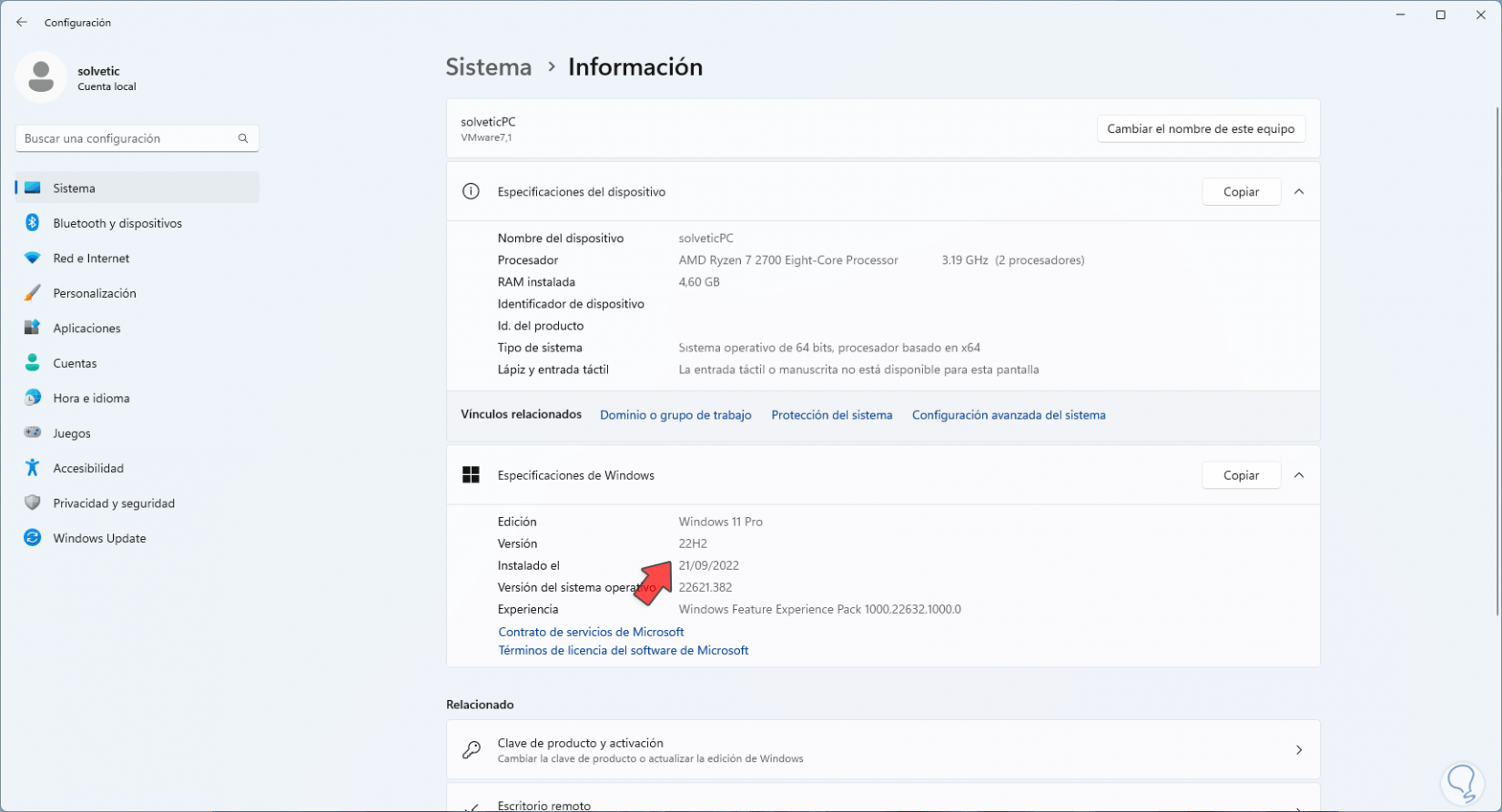Viewport: 1502px width, 812px height.
Task: Click the Privacidad shield icon
Action: (x=33, y=502)
